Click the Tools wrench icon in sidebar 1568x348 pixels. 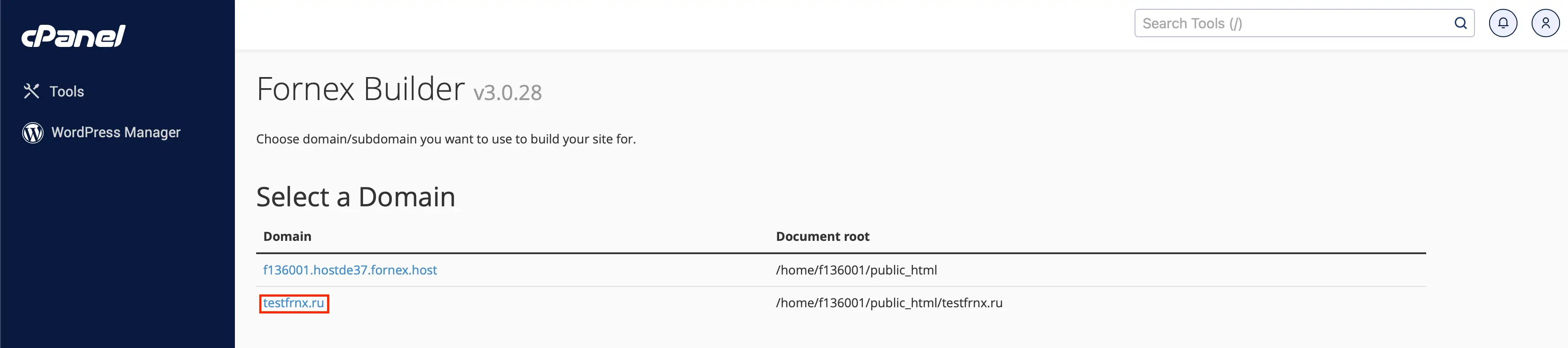click(31, 91)
